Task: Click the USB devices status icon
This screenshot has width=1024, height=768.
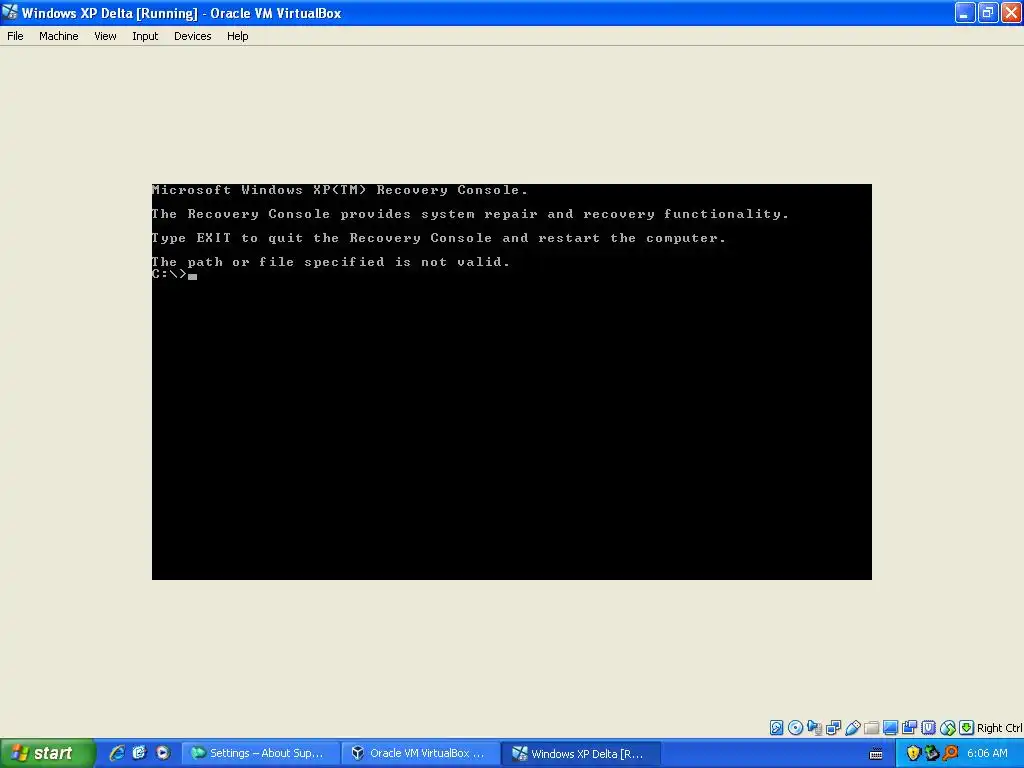Action: point(852,728)
